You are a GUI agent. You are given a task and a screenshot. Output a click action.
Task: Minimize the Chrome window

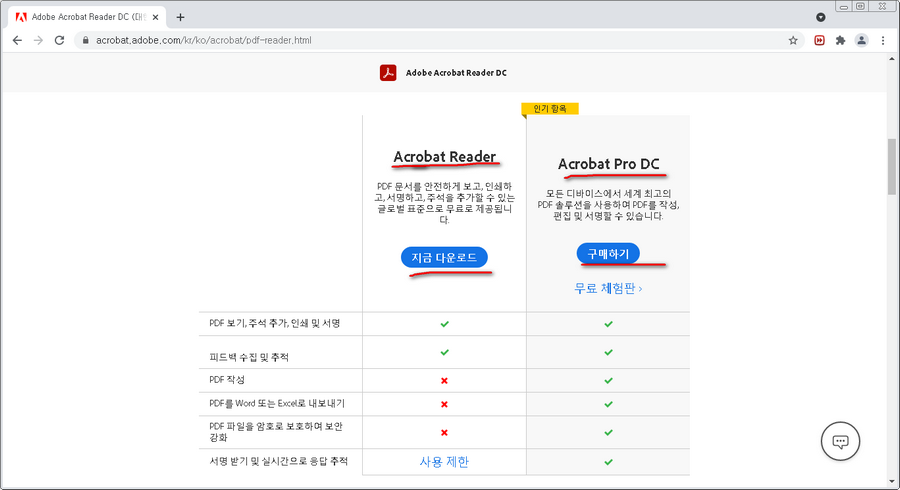pyautogui.click(x=844, y=7)
